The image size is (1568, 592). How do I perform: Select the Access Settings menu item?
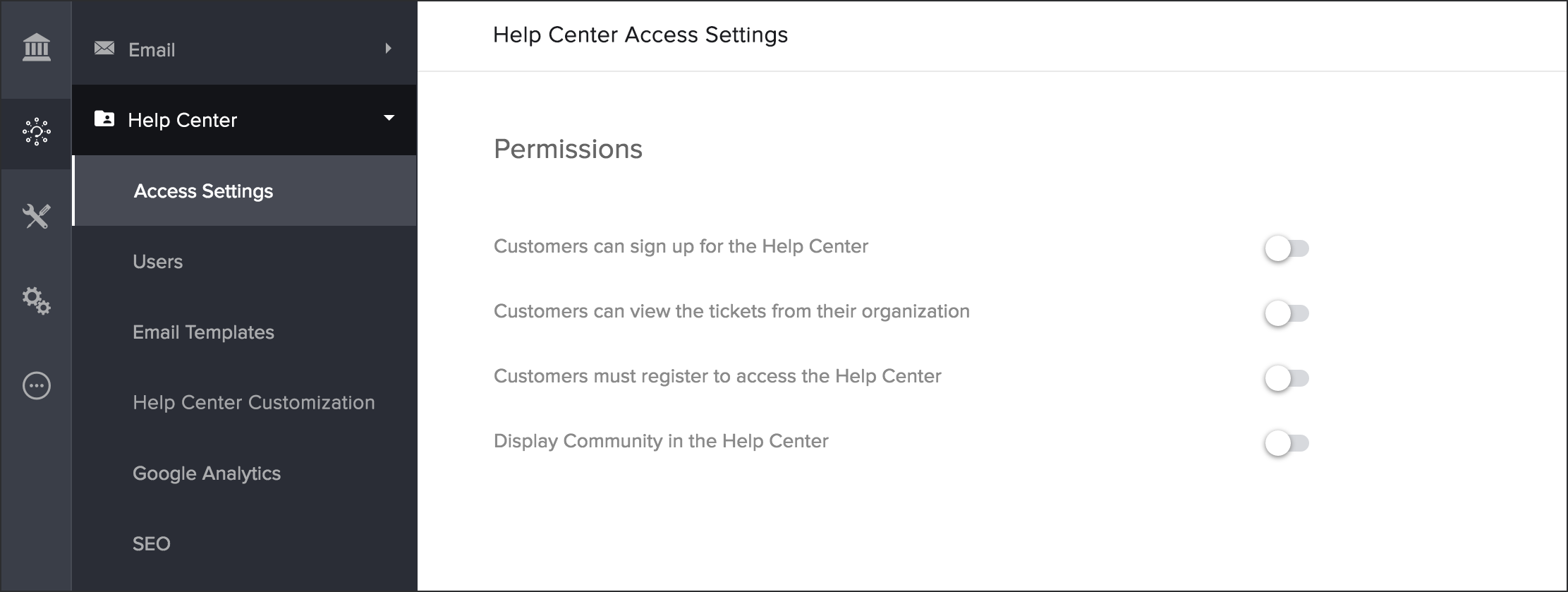(x=203, y=191)
